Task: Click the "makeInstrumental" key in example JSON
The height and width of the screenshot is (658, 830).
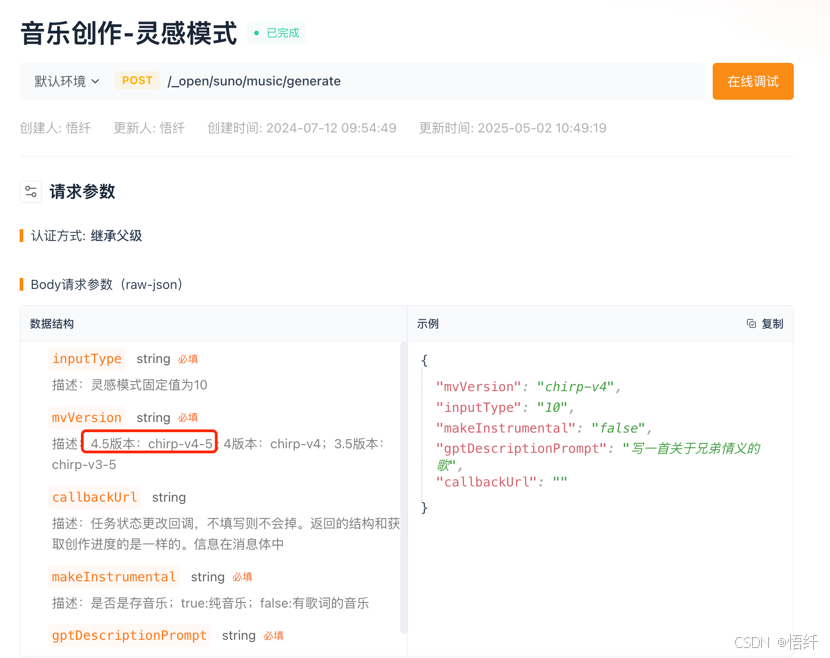Action: tap(506, 428)
